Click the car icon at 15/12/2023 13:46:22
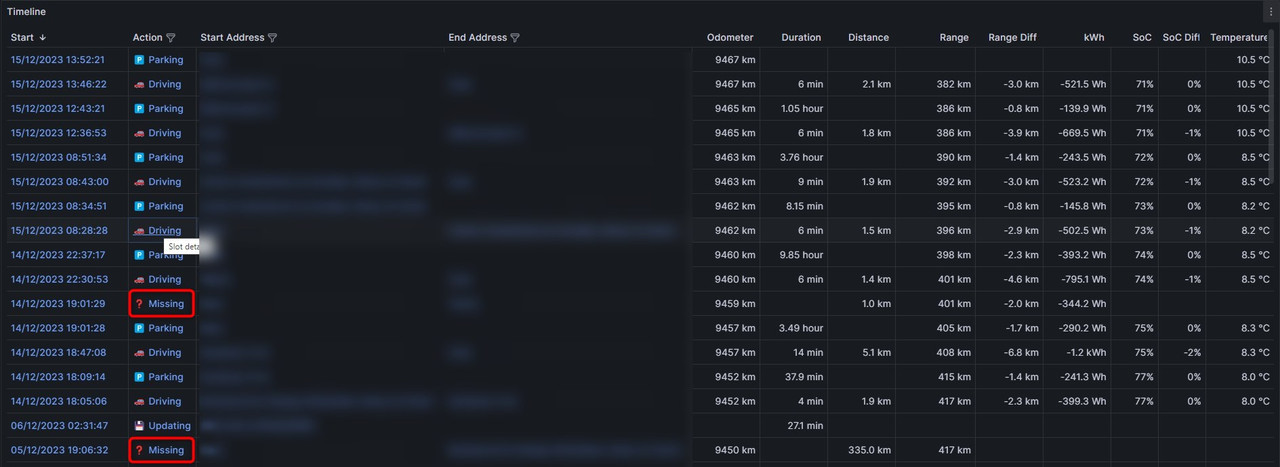 (140, 84)
